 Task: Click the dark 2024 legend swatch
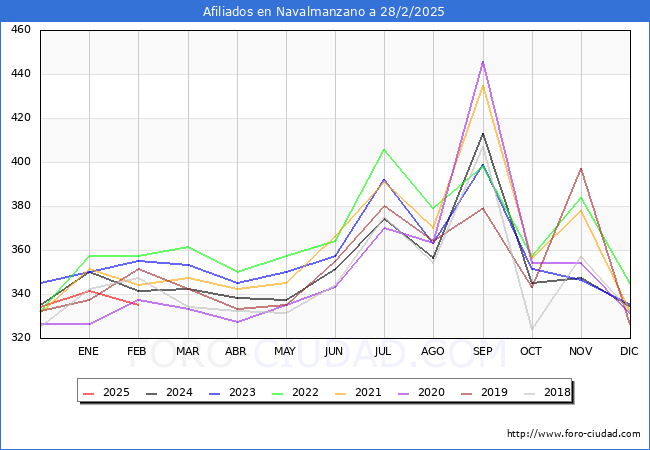tap(152, 393)
